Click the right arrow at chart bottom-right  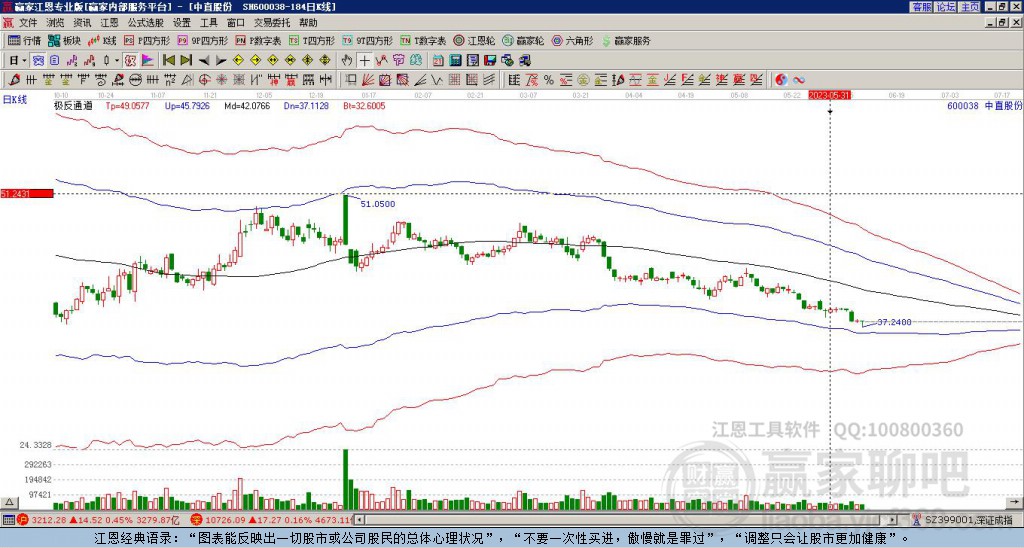point(1015,502)
